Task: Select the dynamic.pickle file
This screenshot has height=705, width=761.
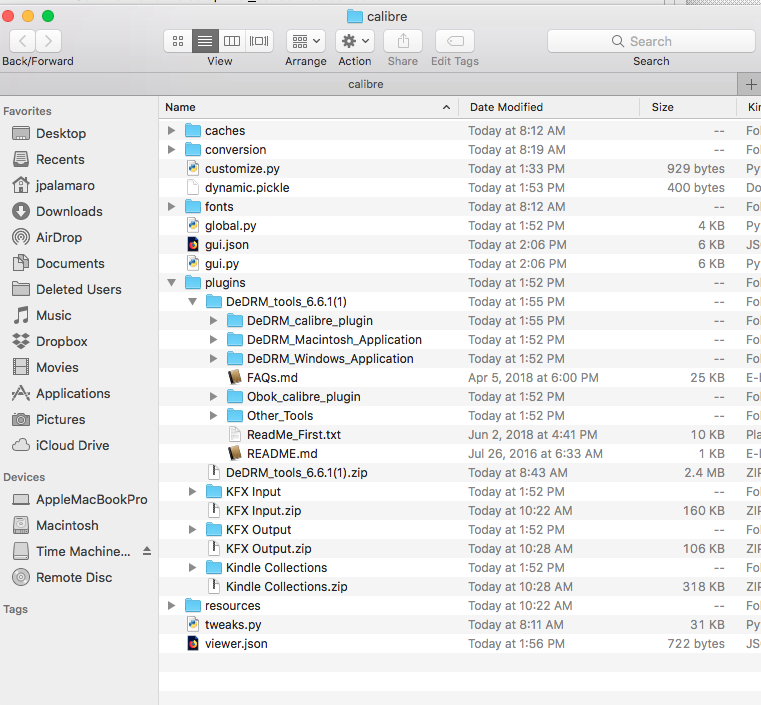Action: pos(247,188)
